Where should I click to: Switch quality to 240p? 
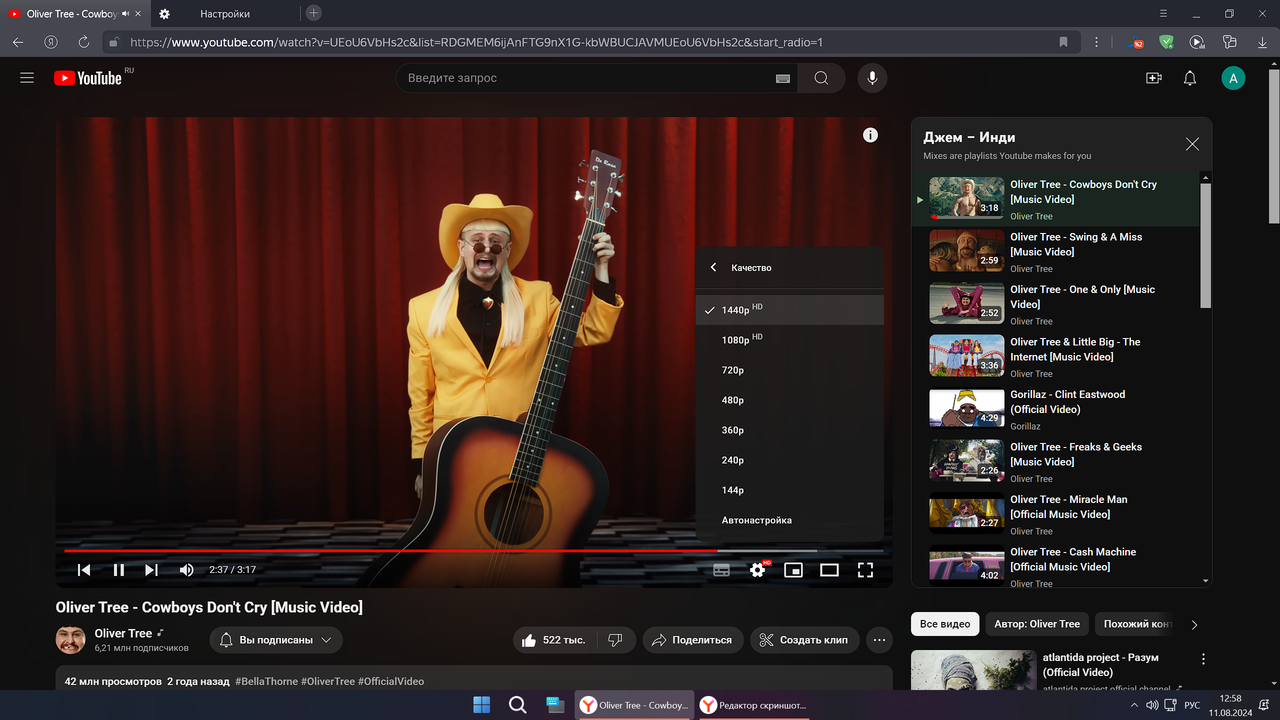790,460
